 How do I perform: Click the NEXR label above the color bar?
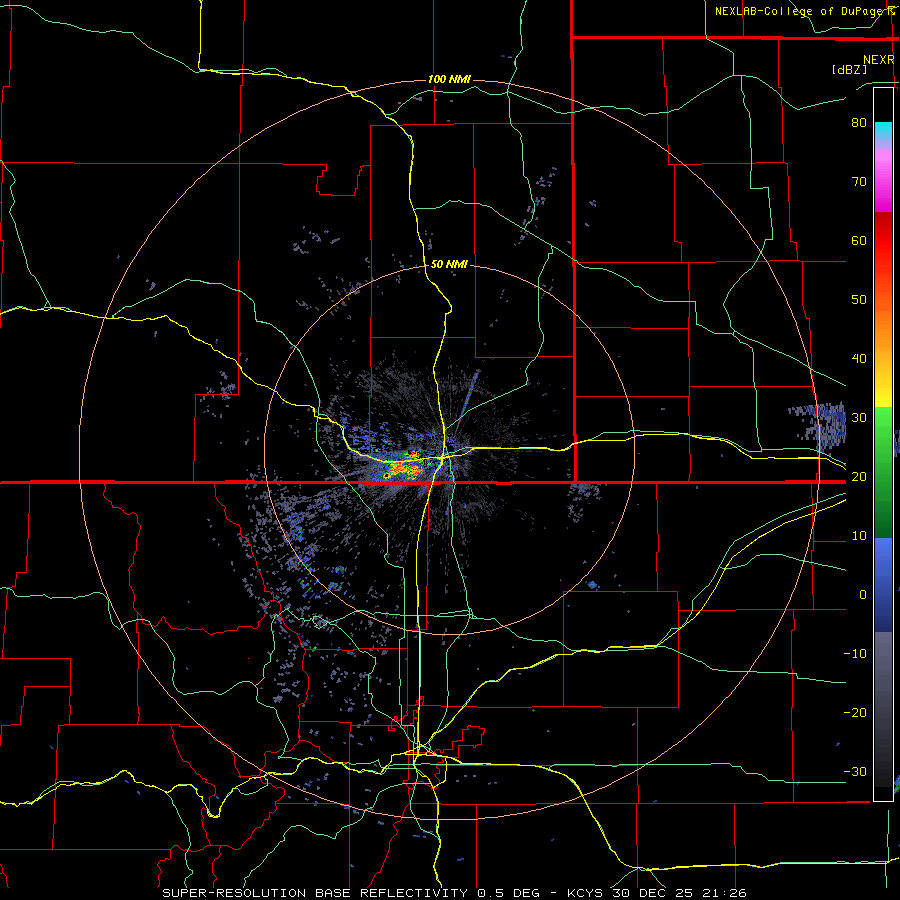pyautogui.click(x=878, y=60)
